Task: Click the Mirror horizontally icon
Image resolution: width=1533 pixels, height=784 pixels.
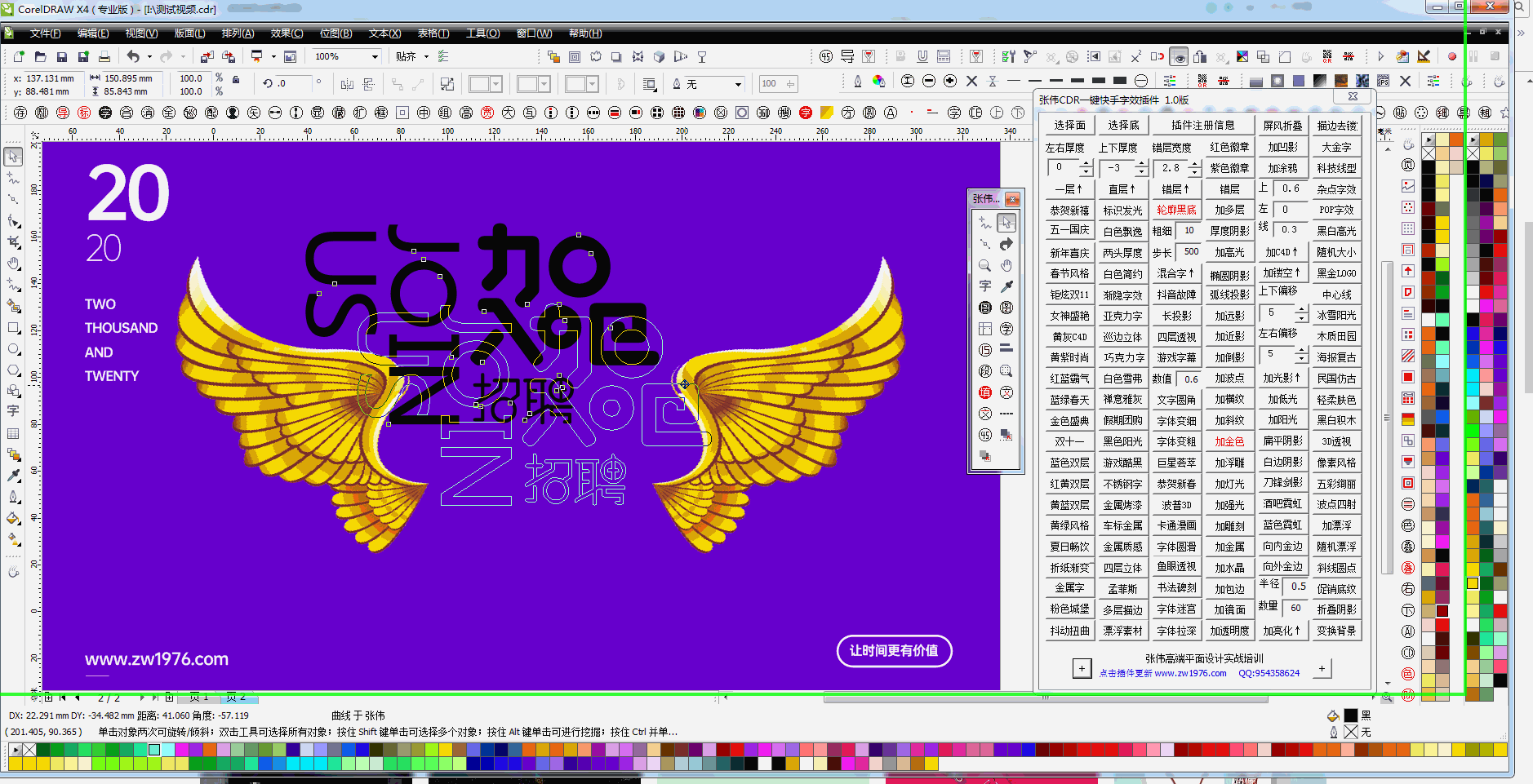Action: click(x=347, y=83)
